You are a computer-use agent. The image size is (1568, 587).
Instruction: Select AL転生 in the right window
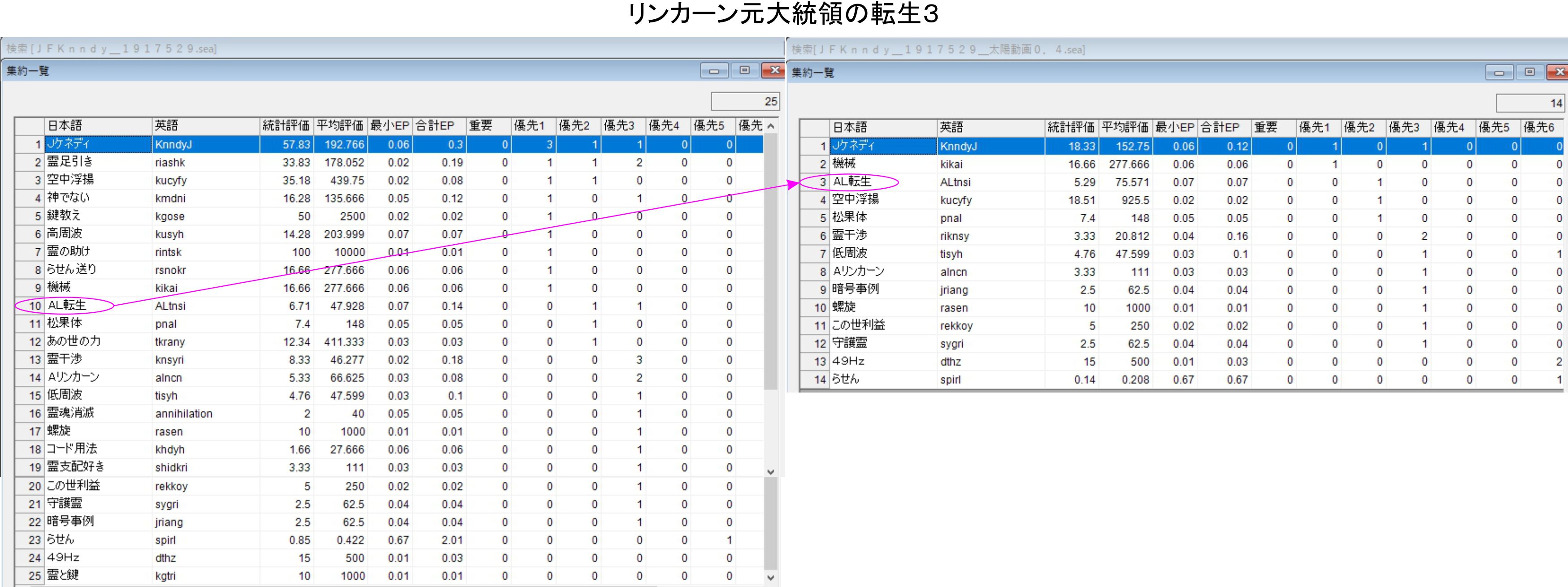1182,182
